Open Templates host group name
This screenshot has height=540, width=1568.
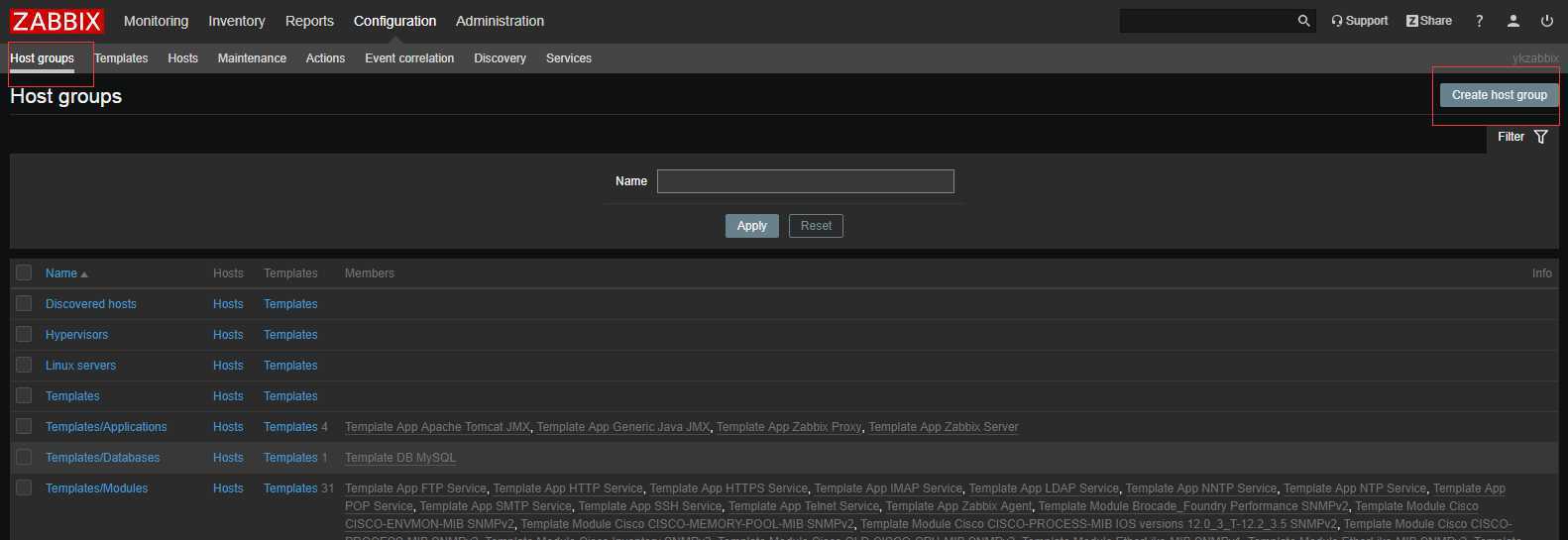click(72, 396)
